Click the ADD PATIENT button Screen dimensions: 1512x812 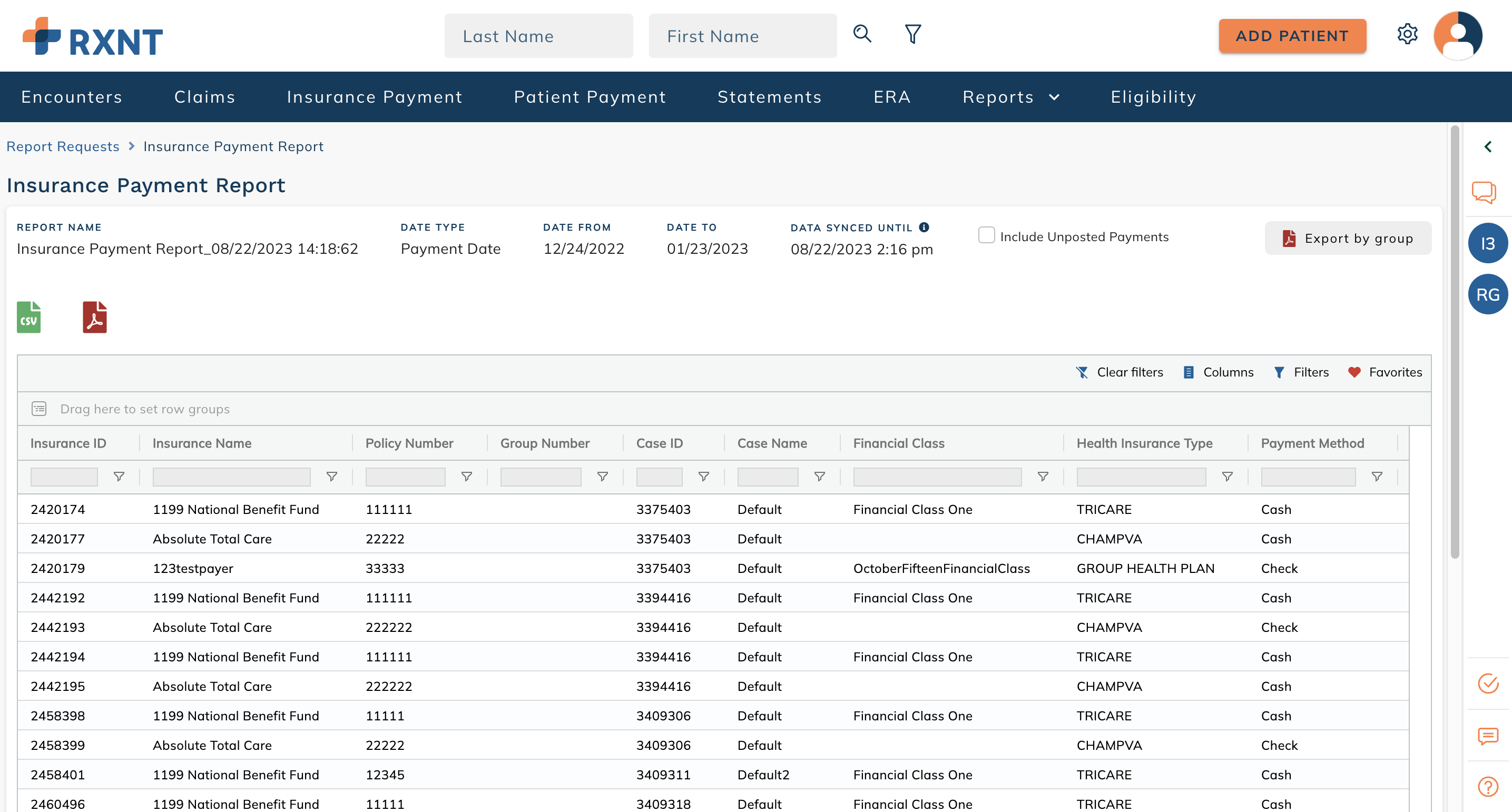1292,36
